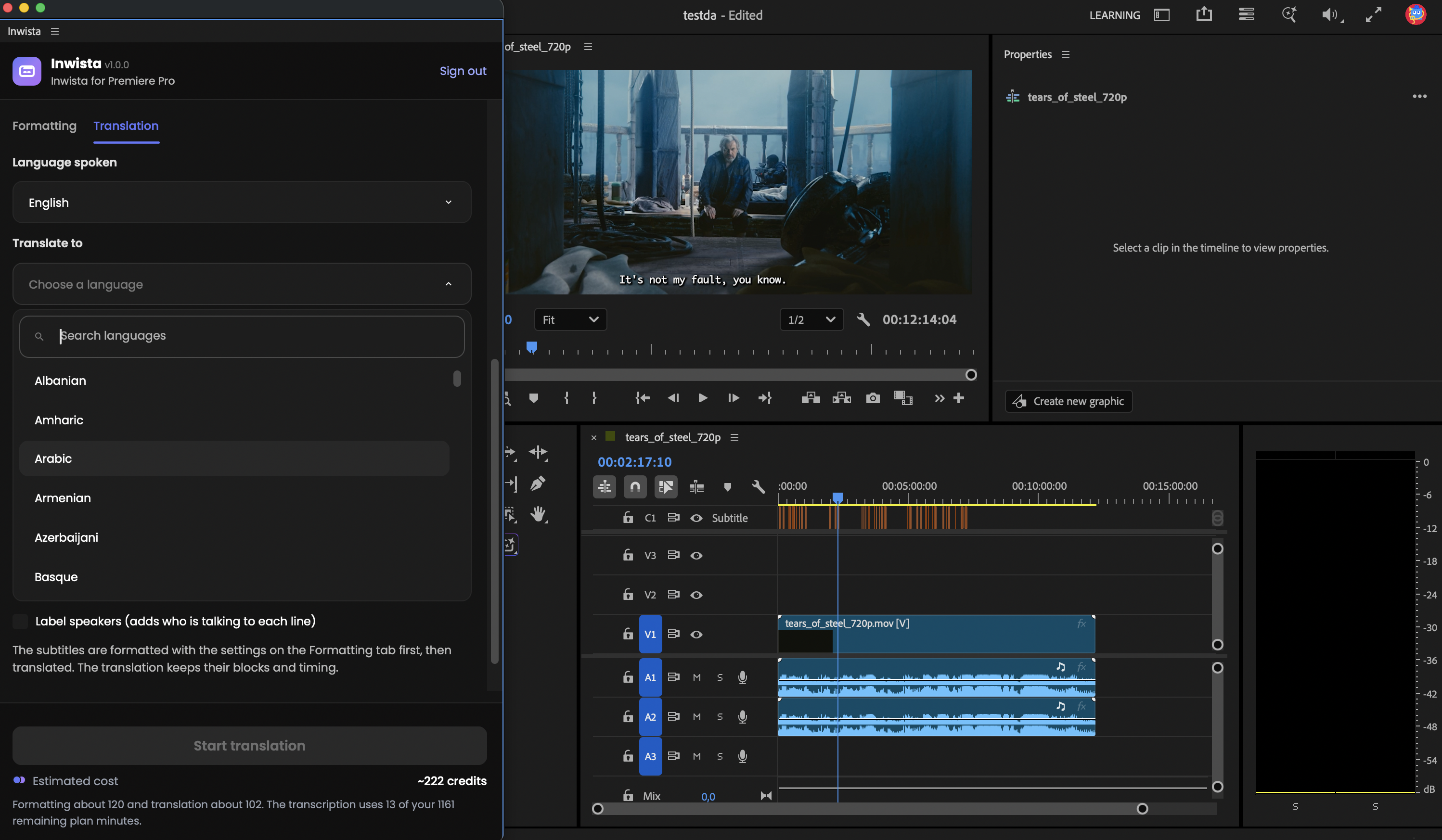The height and width of the screenshot is (840, 1442).
Task: Click the Linked Selection timeline icon
Action: pos(666,486)
